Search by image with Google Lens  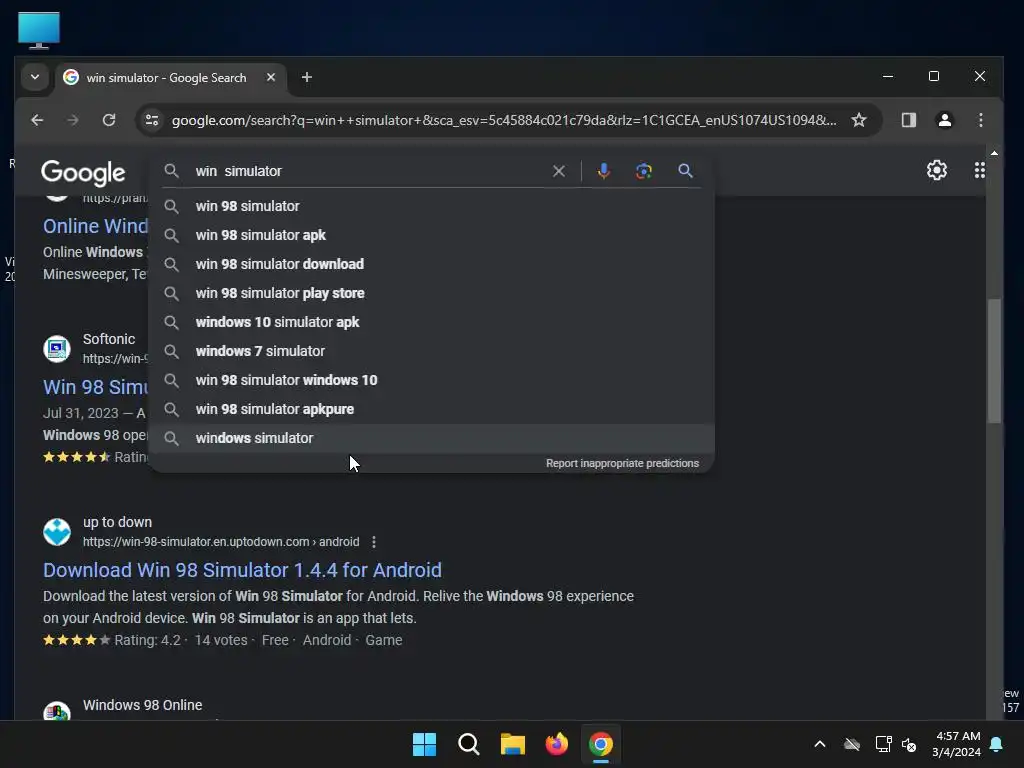[x=644, y=171]
